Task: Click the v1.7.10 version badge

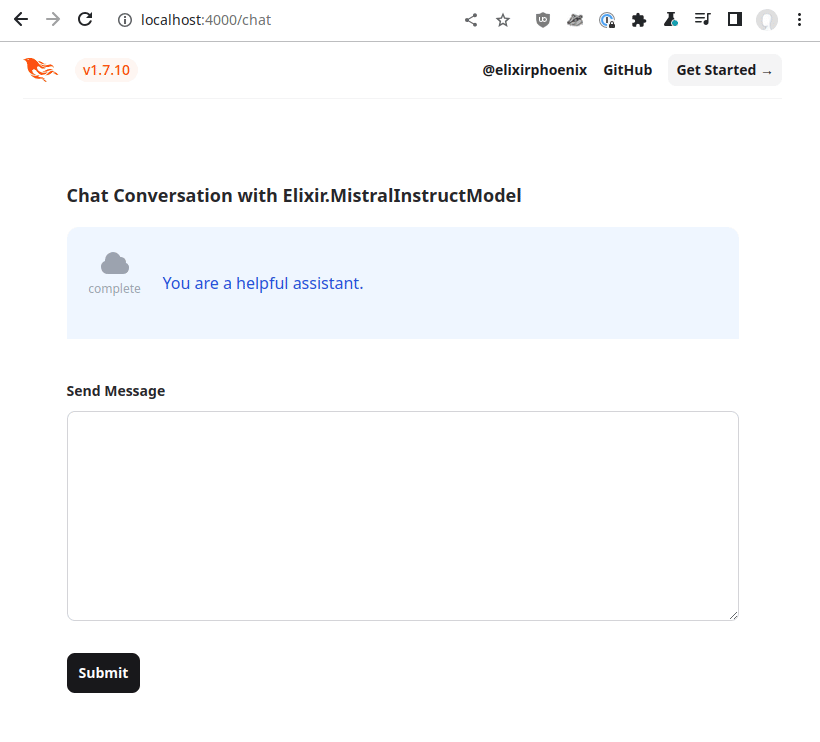Action: pyautogui.click(x=106, y=70)
